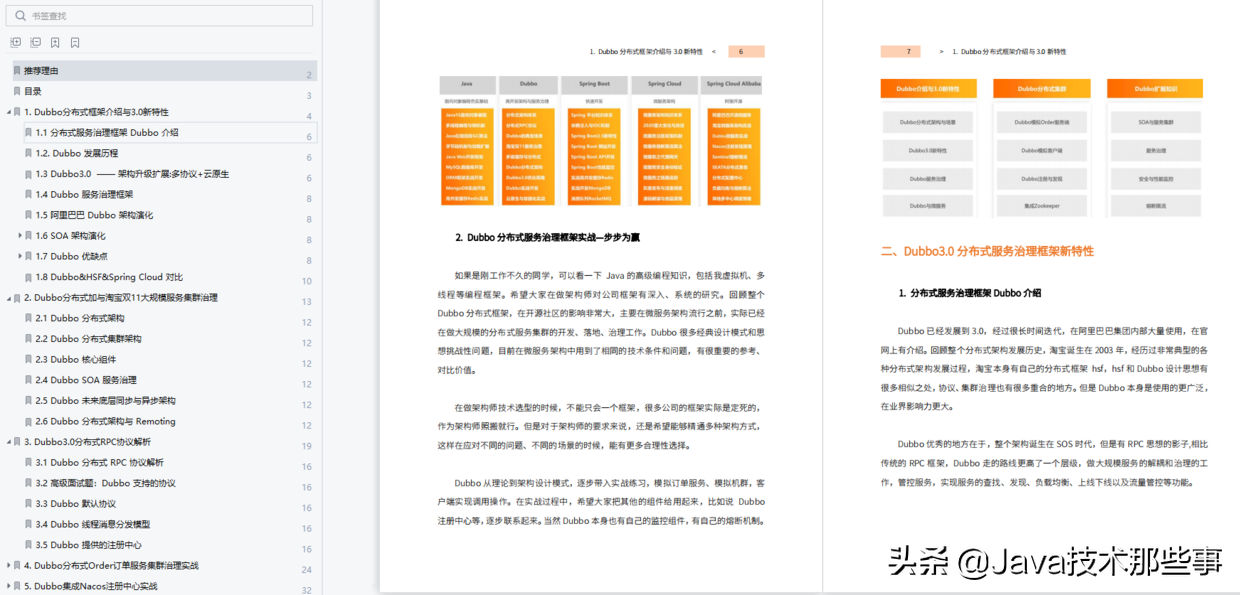Click orange box Dubbo分布式集群 on right page
Image resolution: width=1240 pixels, height=595 pixels.
pyautogui.click(x=1041, y=88)
